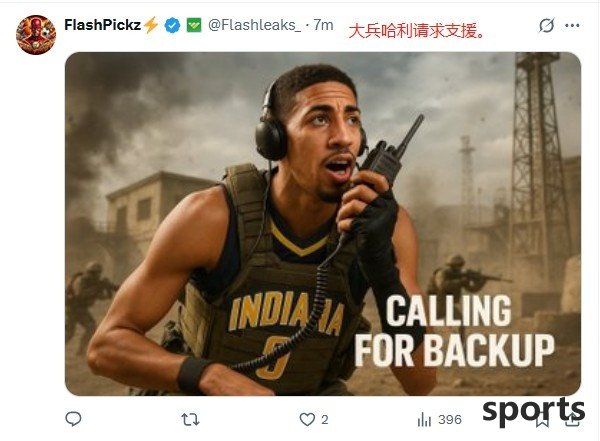Open the FlashPickz display name link
600x441 pixels.
(103, 25)
